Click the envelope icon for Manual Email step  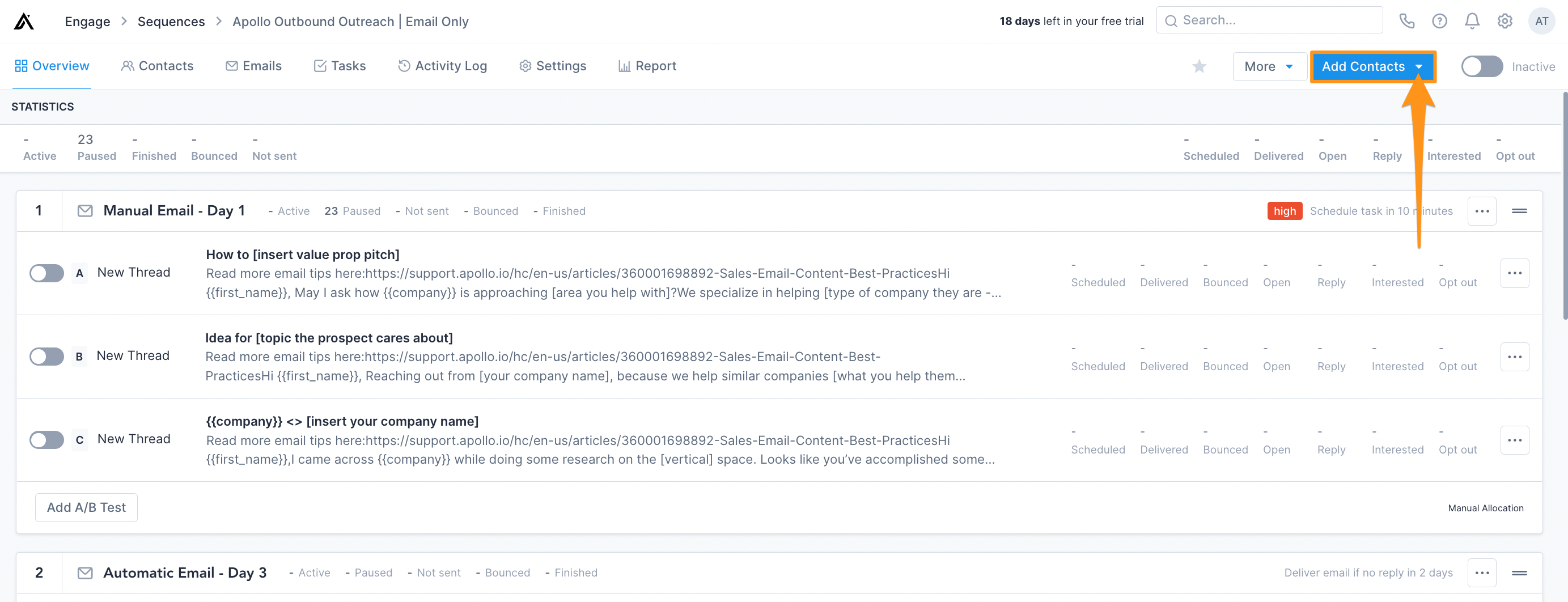click(x=85, y=211)
